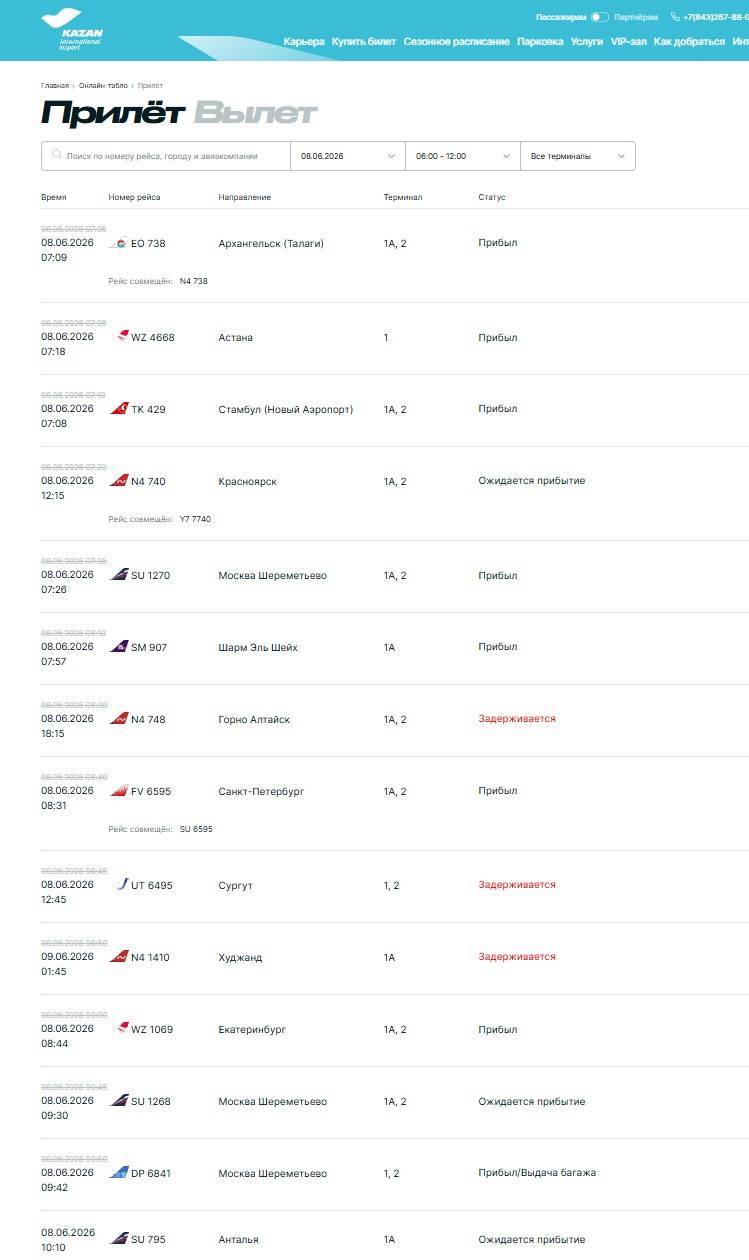749x1260 pixels.
Task: Expand the time range 06:00 - 12:00 selector
Action: (x=463, y=156)
